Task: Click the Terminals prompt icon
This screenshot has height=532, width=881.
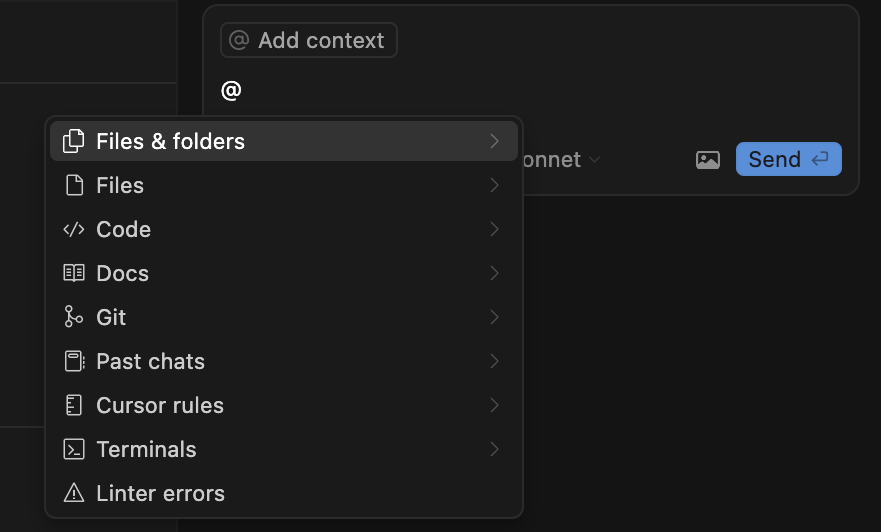Action: (x=73, y=449)
